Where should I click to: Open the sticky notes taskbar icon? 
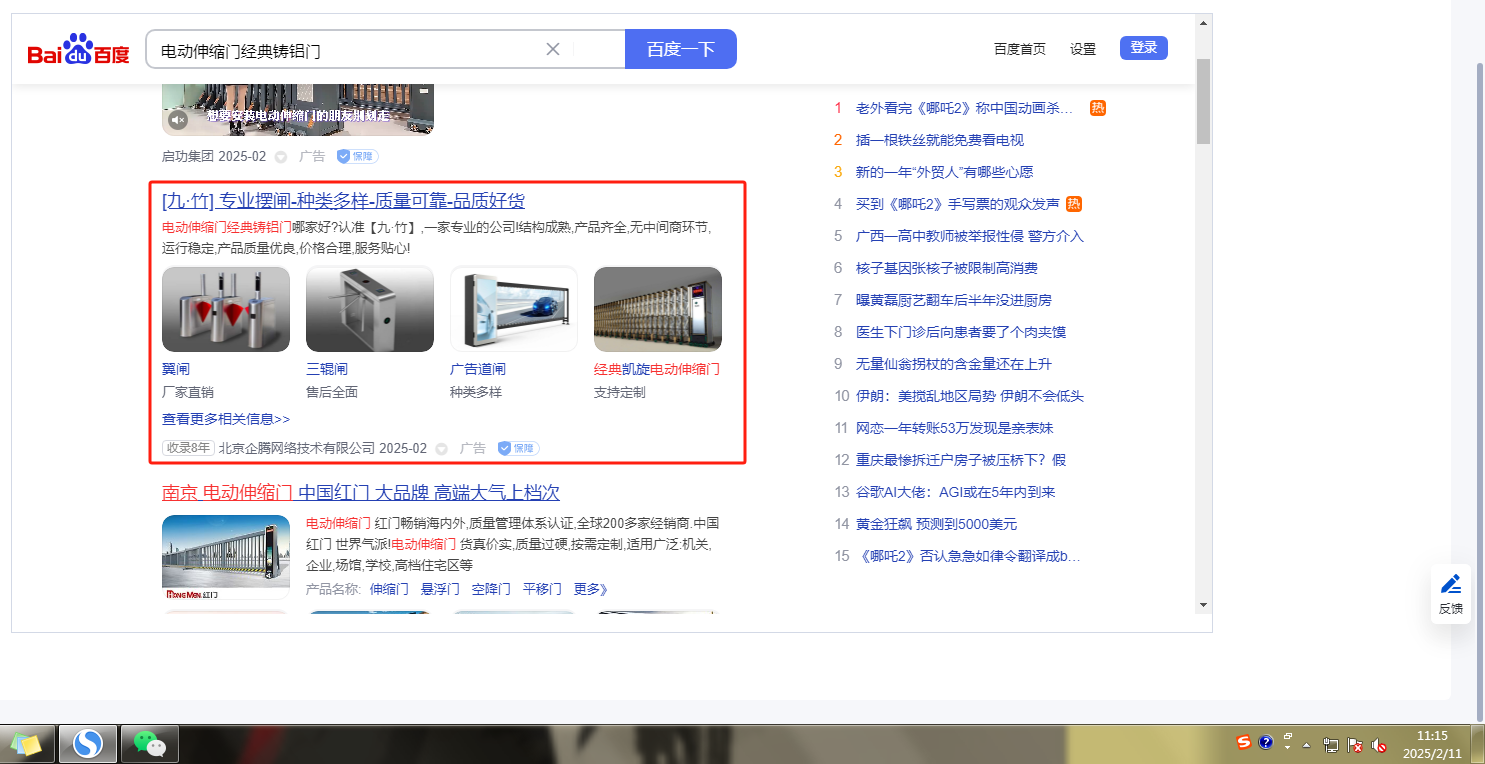point(27,743)
